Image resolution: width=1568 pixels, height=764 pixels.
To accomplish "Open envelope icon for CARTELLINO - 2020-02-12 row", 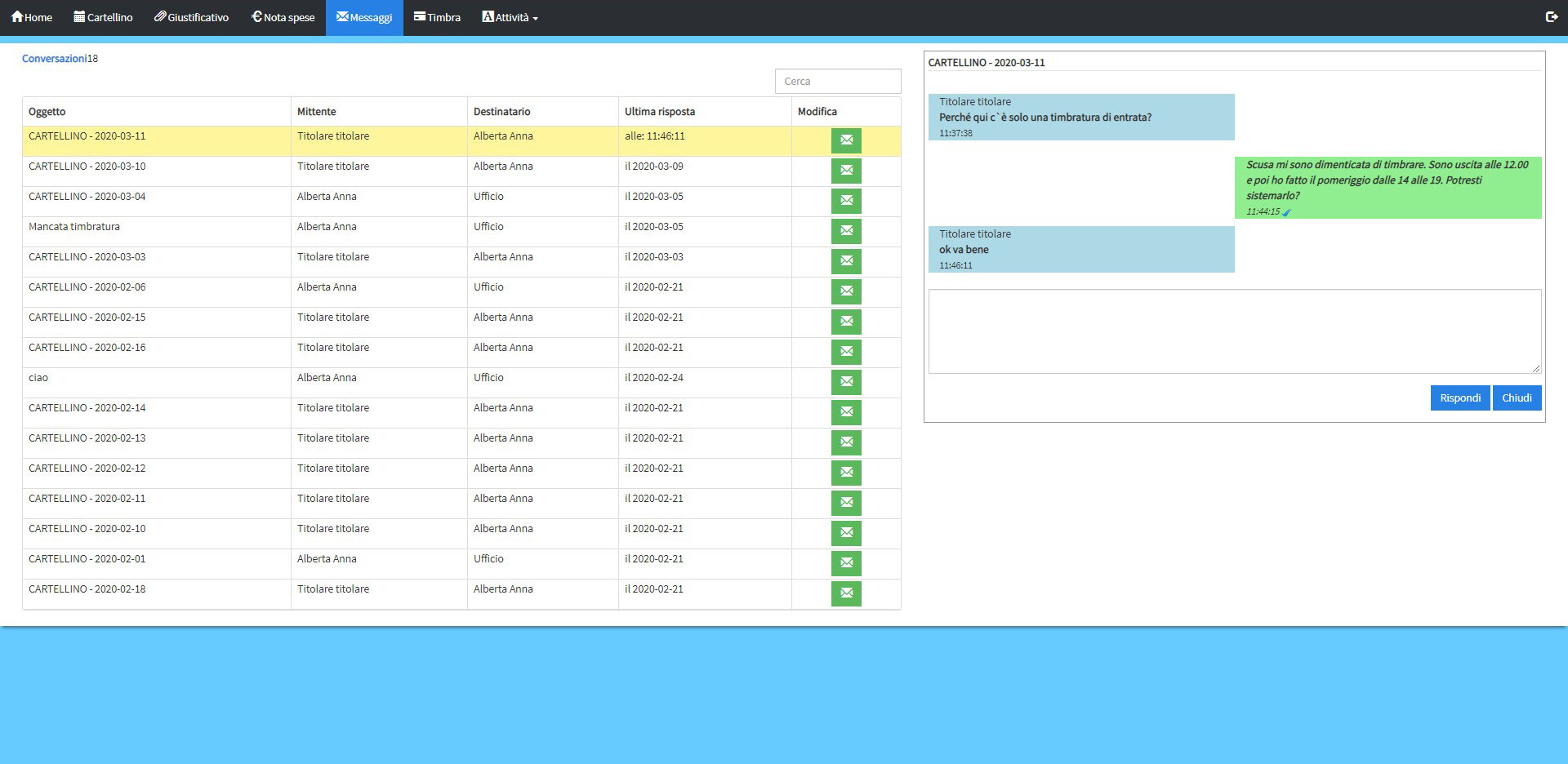I will pyautogui.click(x=846, y=473).
